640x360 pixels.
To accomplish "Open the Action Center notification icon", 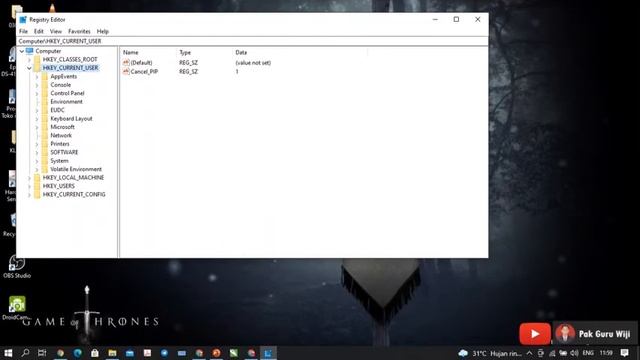I will (624, 353).
